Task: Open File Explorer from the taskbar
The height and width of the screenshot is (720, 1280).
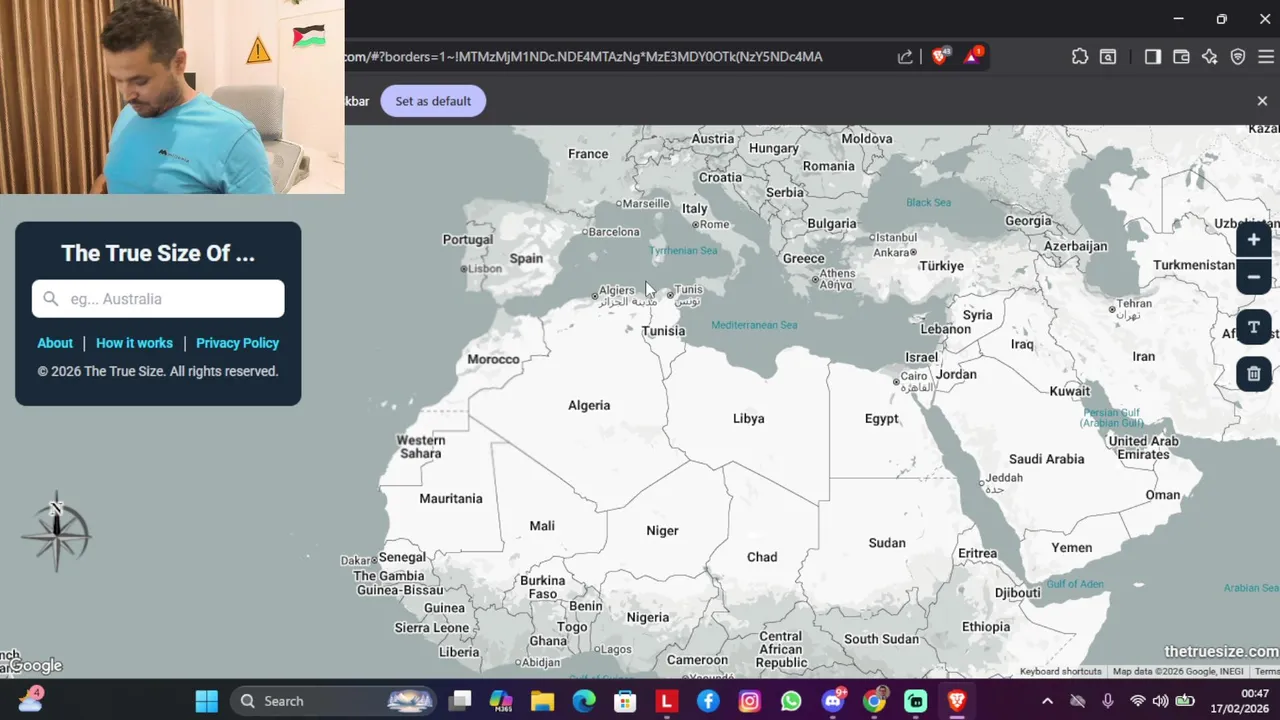Action: [x=542, y=701]
